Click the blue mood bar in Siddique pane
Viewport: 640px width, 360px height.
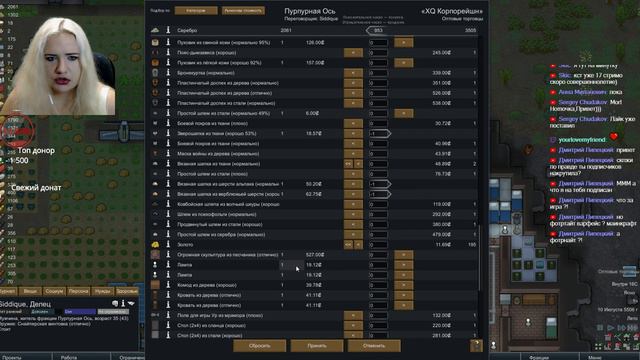click(x=80, y=311)
